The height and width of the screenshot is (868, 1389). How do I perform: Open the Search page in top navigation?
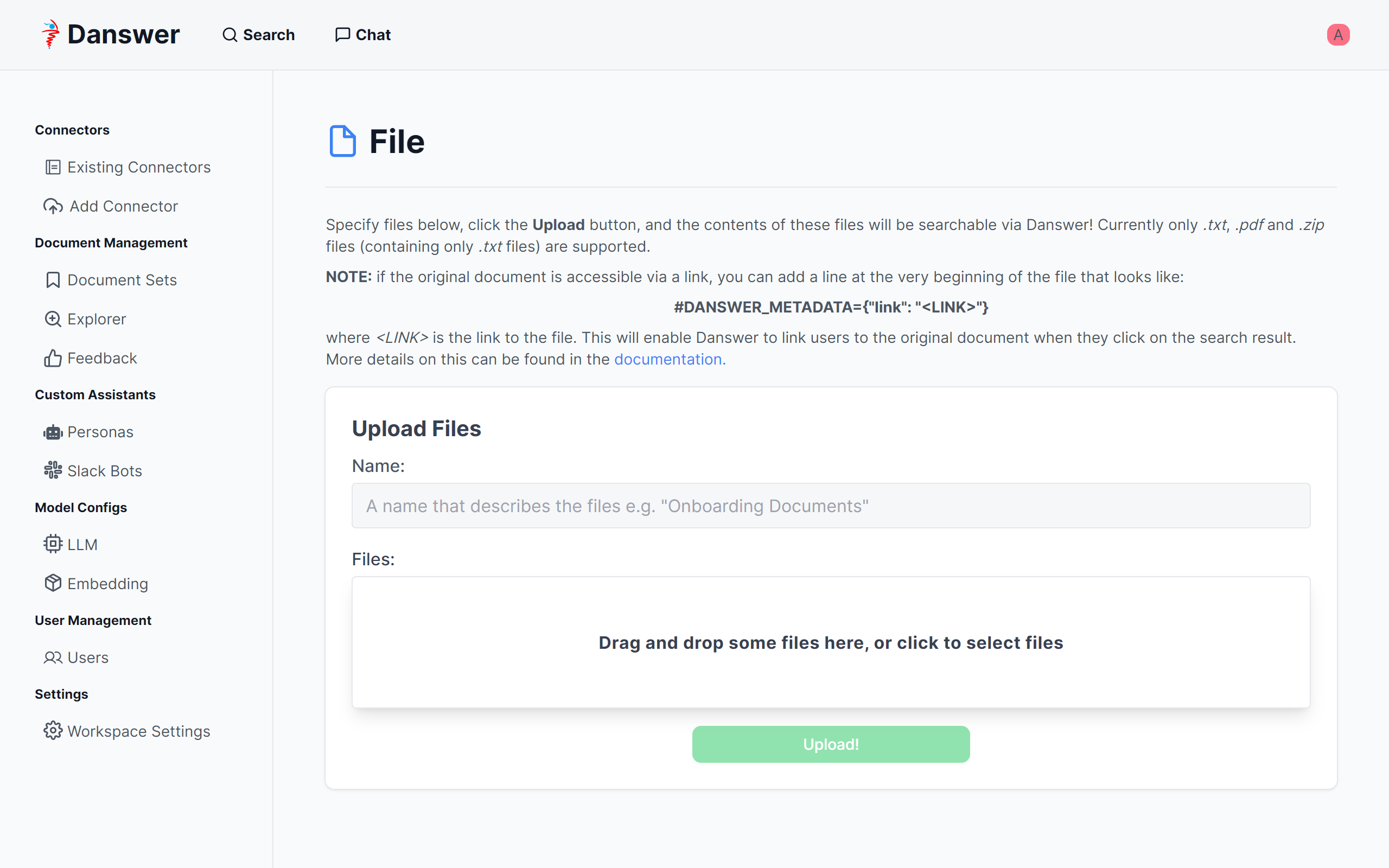click(x=258, y=35)
